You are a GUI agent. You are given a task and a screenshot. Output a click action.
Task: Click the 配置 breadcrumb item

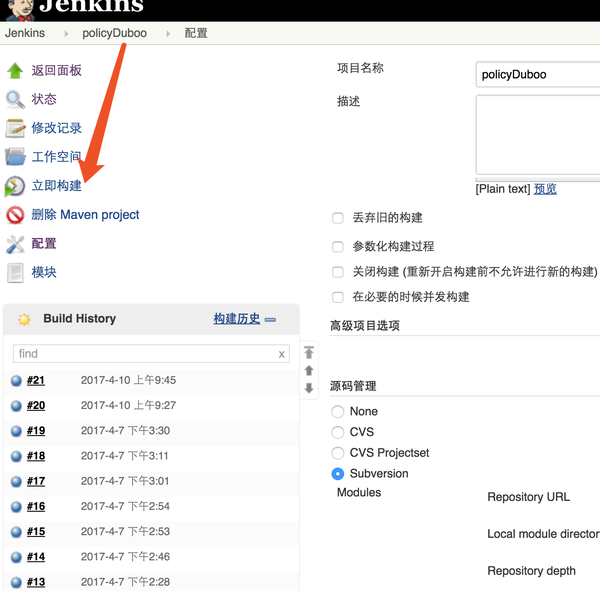pos(196,33)
